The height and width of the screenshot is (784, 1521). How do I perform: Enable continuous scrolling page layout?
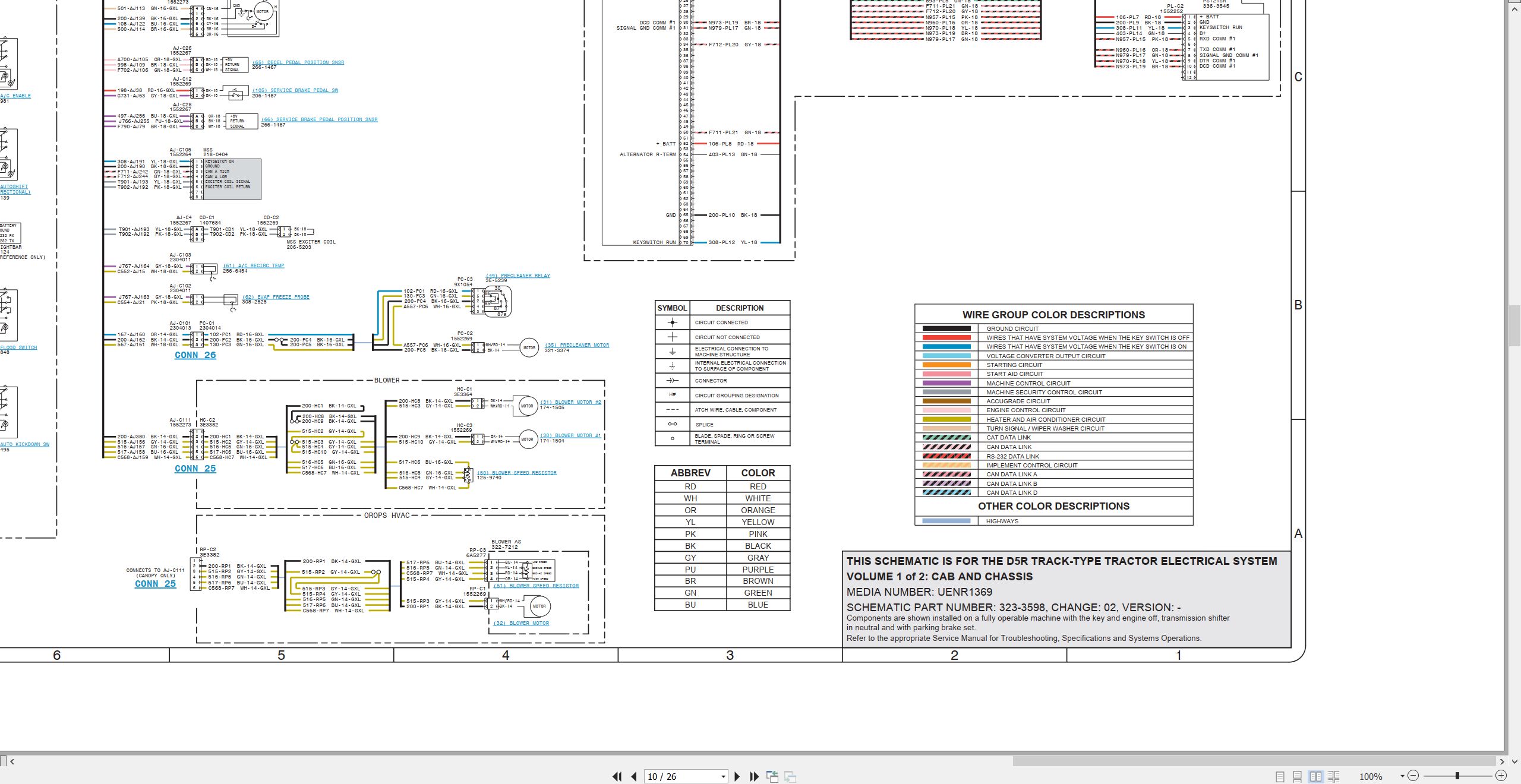[1298, 776]
